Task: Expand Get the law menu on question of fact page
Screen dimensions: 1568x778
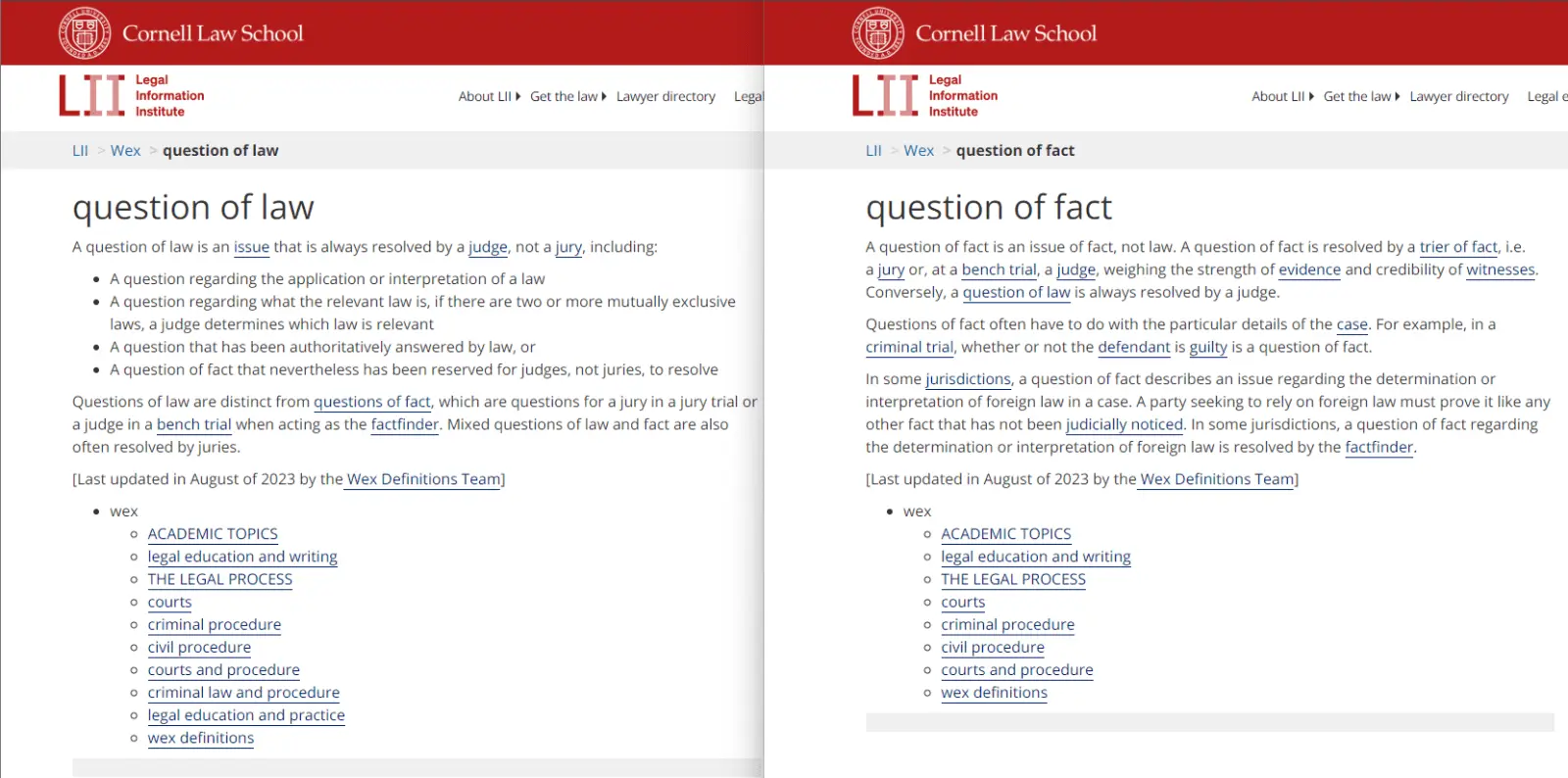Action: (x=1362, y=96)
